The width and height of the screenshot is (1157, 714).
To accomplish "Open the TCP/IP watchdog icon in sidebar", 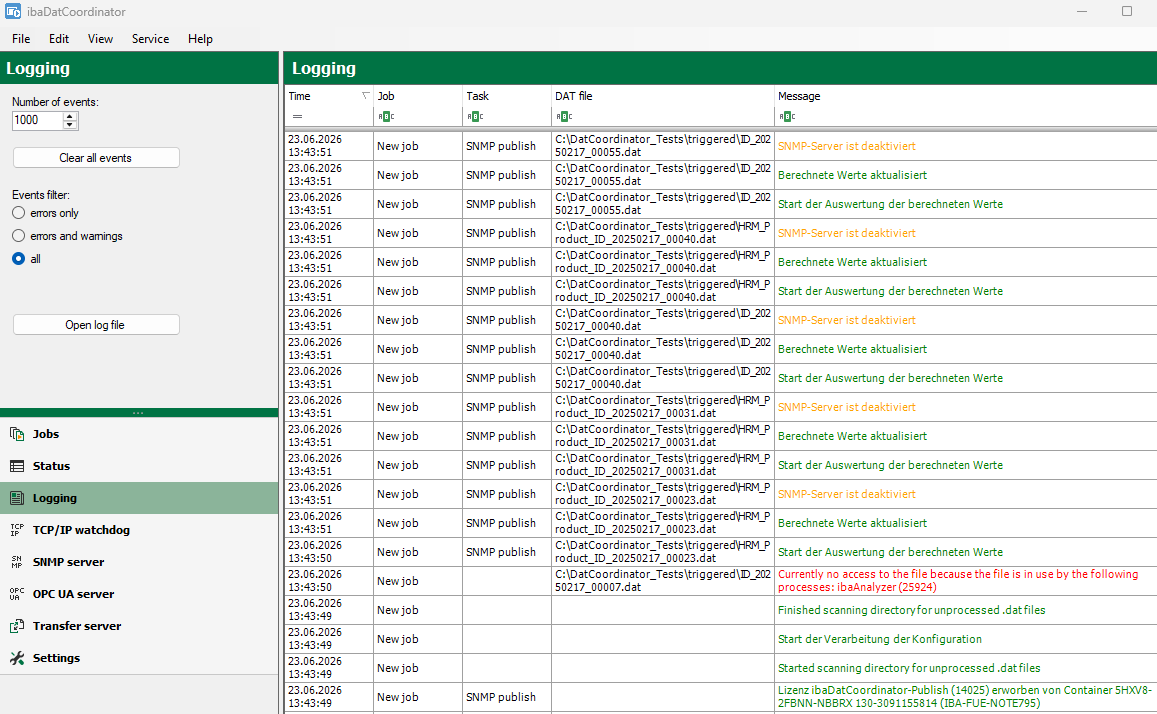I will click(x=17, y=530).
